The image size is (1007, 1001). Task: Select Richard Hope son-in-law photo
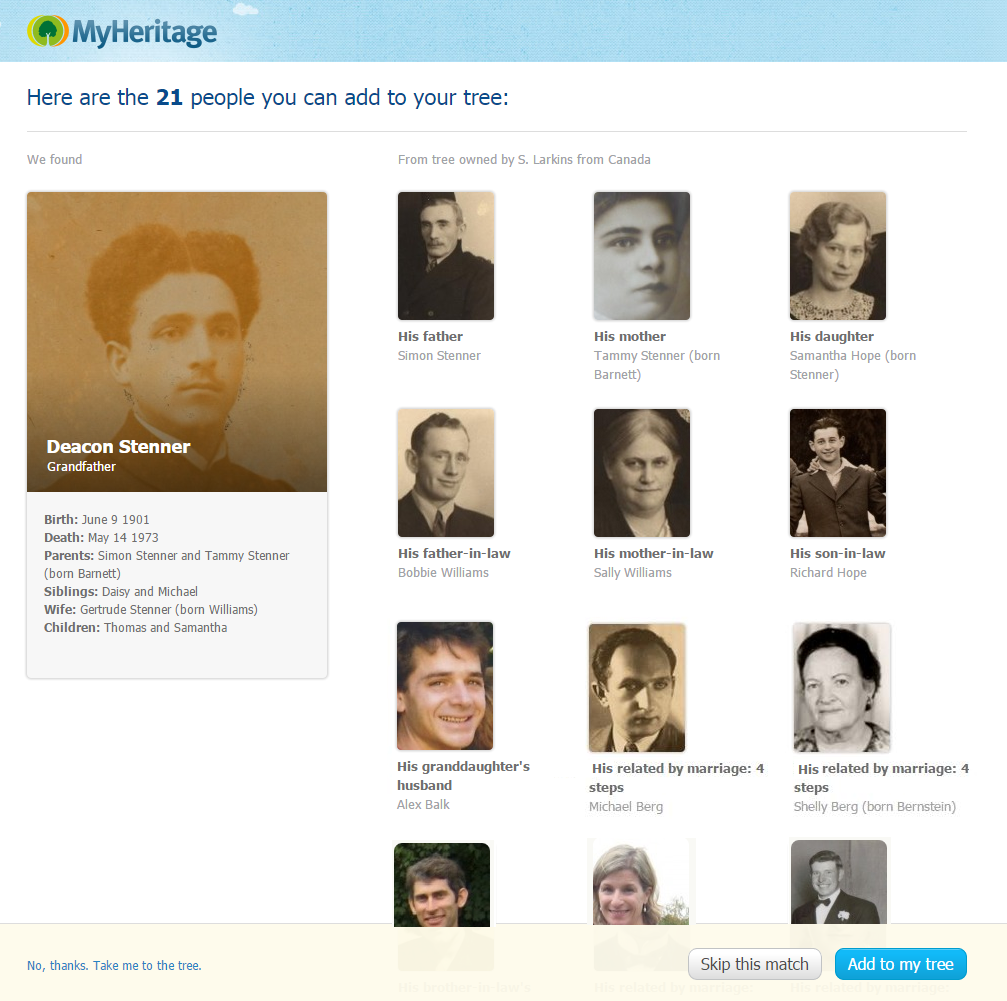[x=837, y=473]
